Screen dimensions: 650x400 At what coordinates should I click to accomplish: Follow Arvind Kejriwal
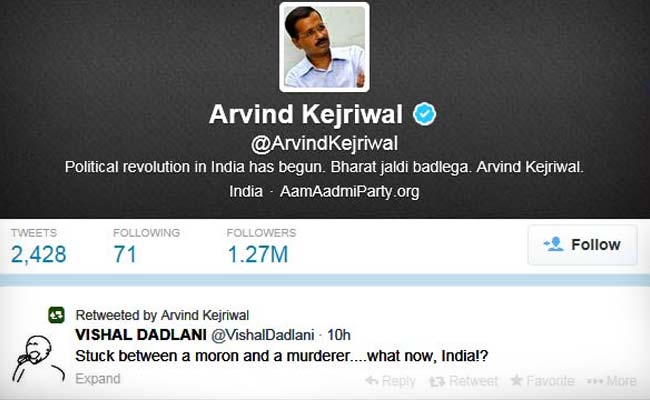click(x=582, y=245)
